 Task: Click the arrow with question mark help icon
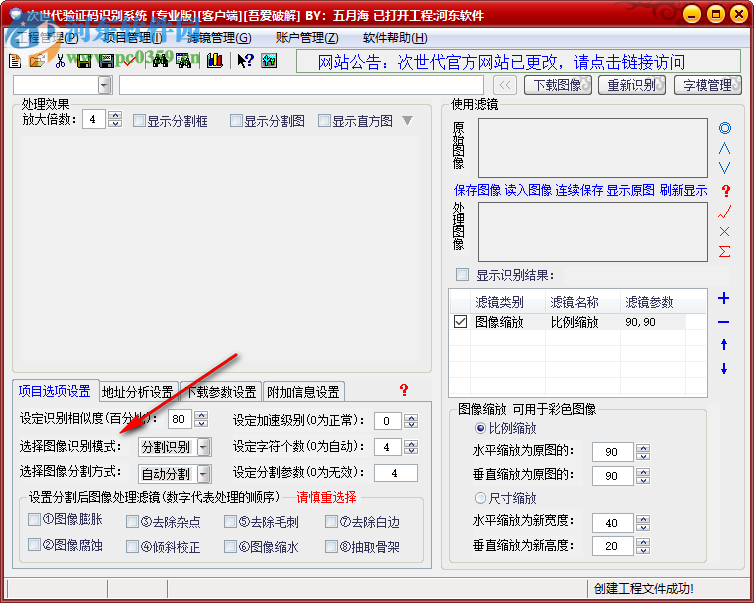[x=245, y=61]
